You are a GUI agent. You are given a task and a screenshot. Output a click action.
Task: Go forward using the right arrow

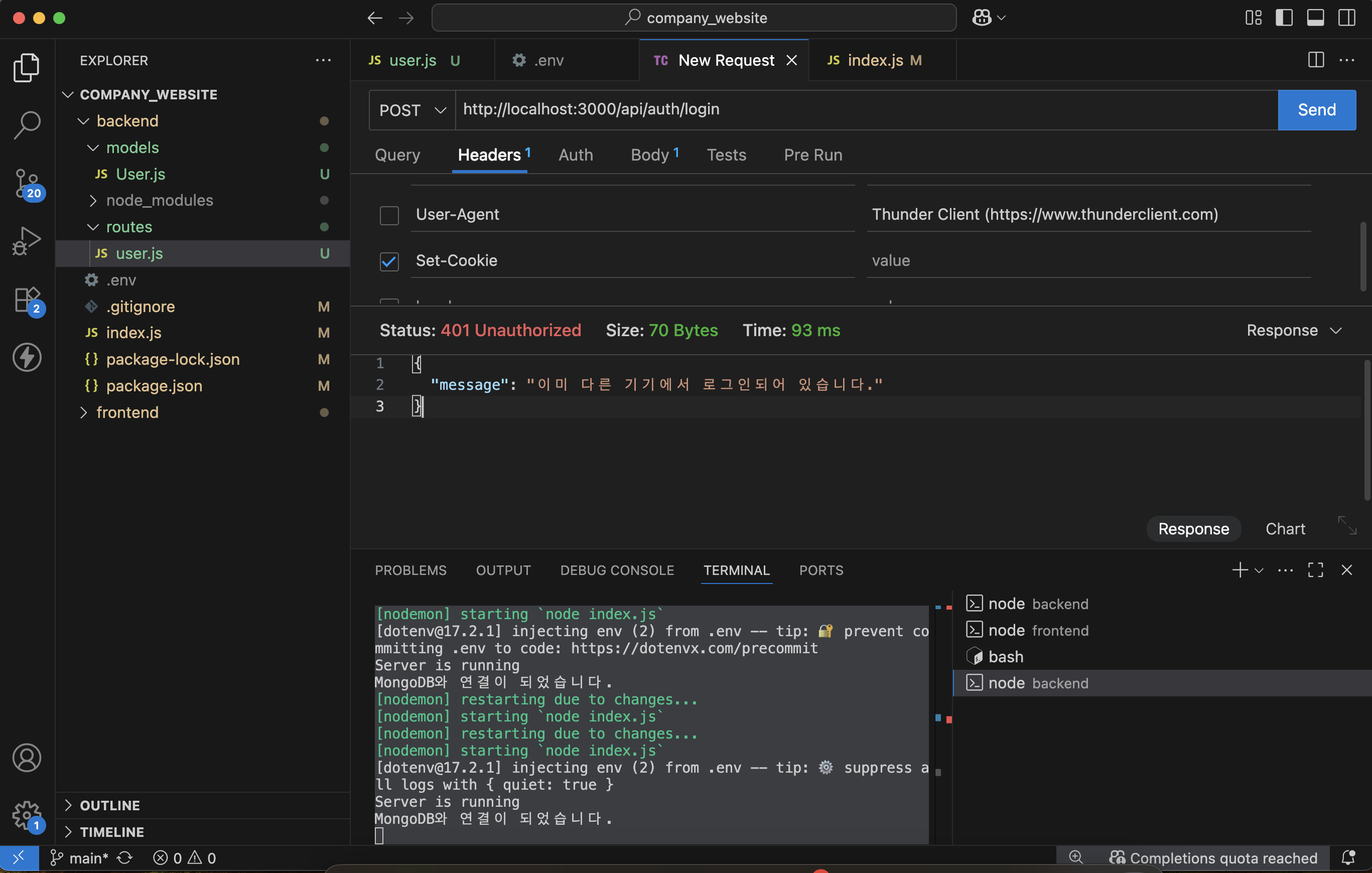tap(406, 18)
